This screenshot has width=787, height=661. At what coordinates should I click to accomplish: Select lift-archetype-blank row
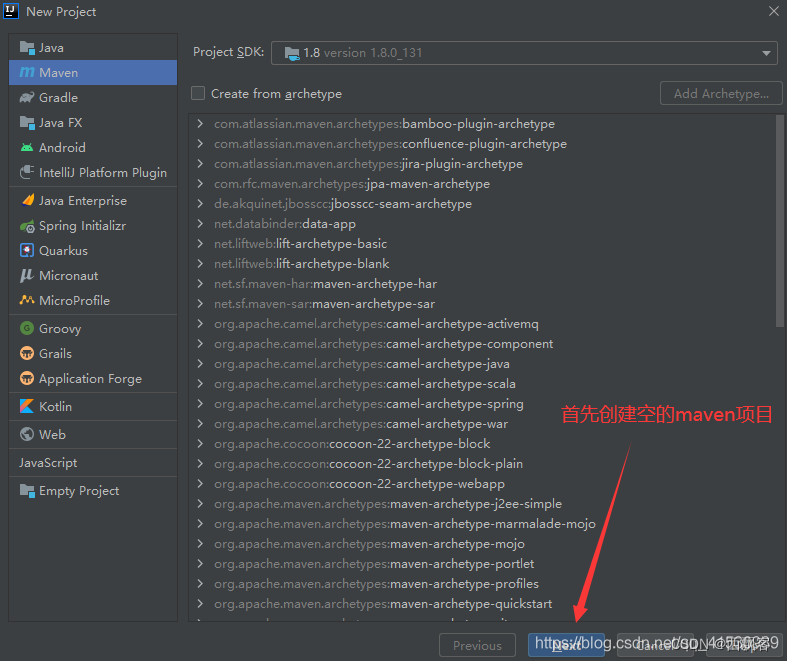point(482,263)
